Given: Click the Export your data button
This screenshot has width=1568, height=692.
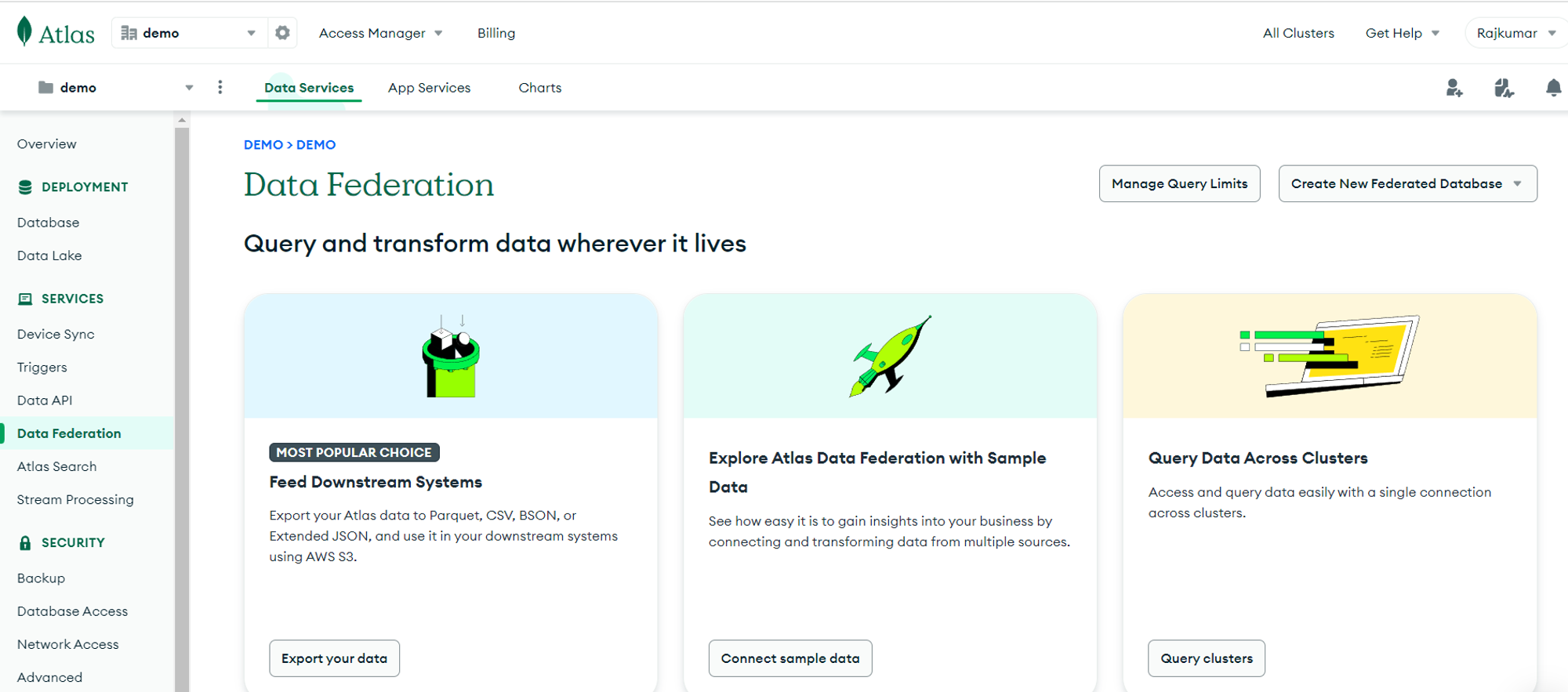Looking at the screenshot, I should point(334,658).
